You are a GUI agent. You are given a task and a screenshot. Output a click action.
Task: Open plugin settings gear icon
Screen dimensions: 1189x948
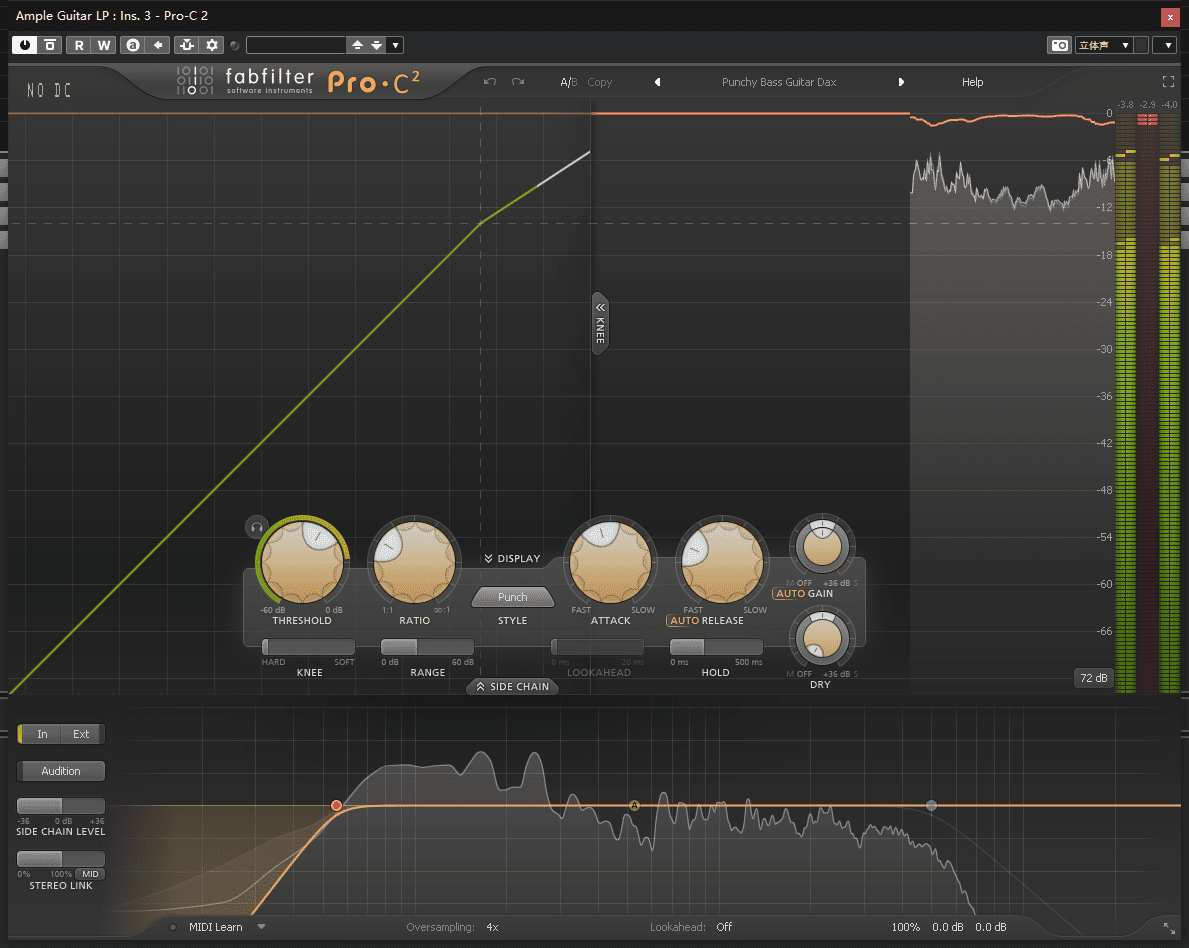coord(212,45)
